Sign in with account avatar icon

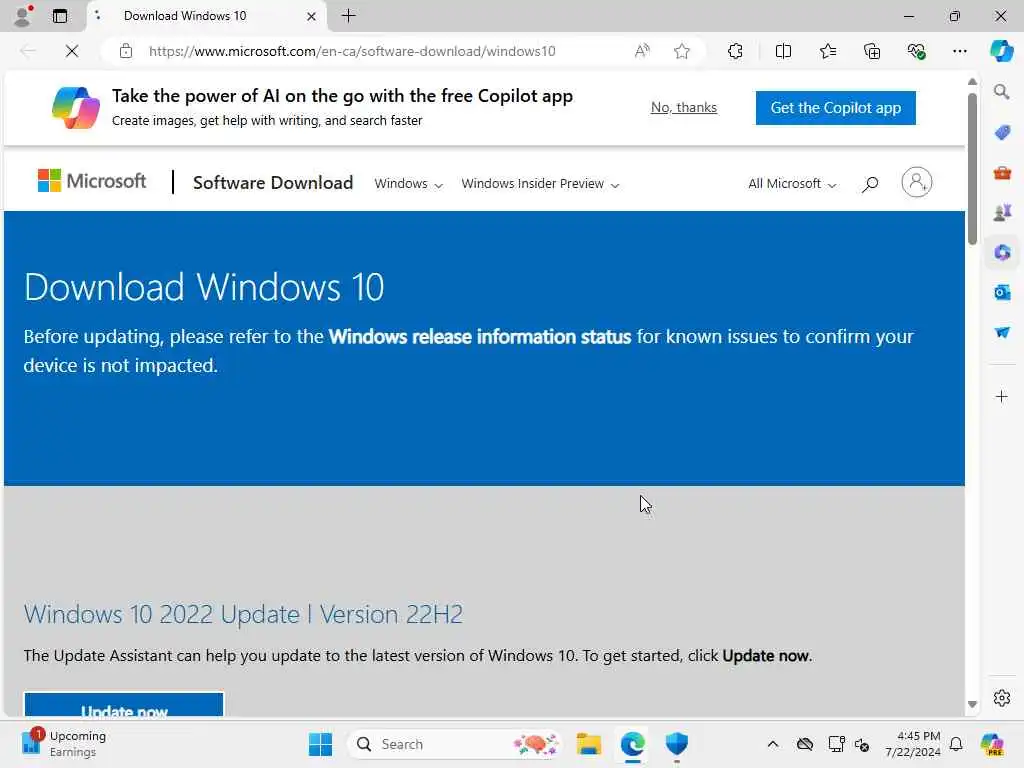tap(916, 182)
